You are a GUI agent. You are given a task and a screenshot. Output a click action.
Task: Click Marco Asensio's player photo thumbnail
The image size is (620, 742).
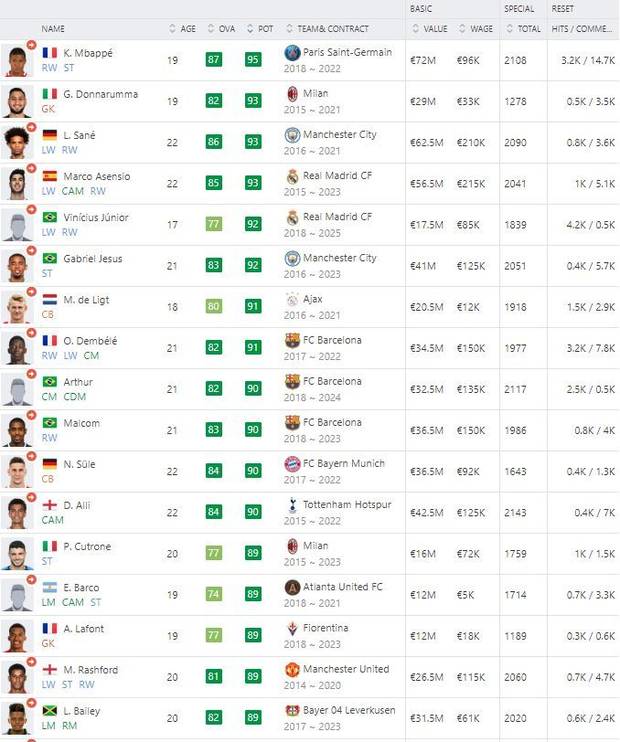[x=17, y=184]
